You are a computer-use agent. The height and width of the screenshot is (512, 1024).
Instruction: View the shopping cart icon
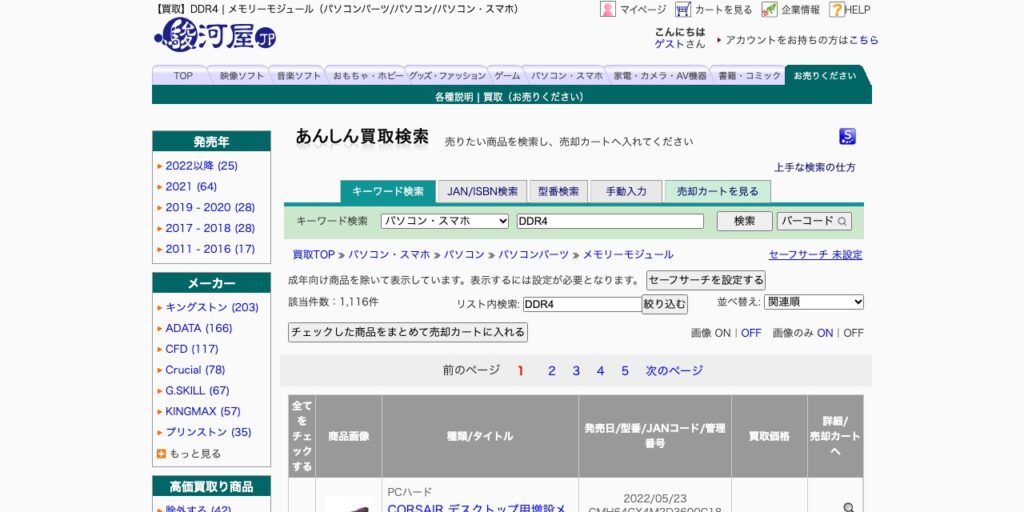pos(682,9)
